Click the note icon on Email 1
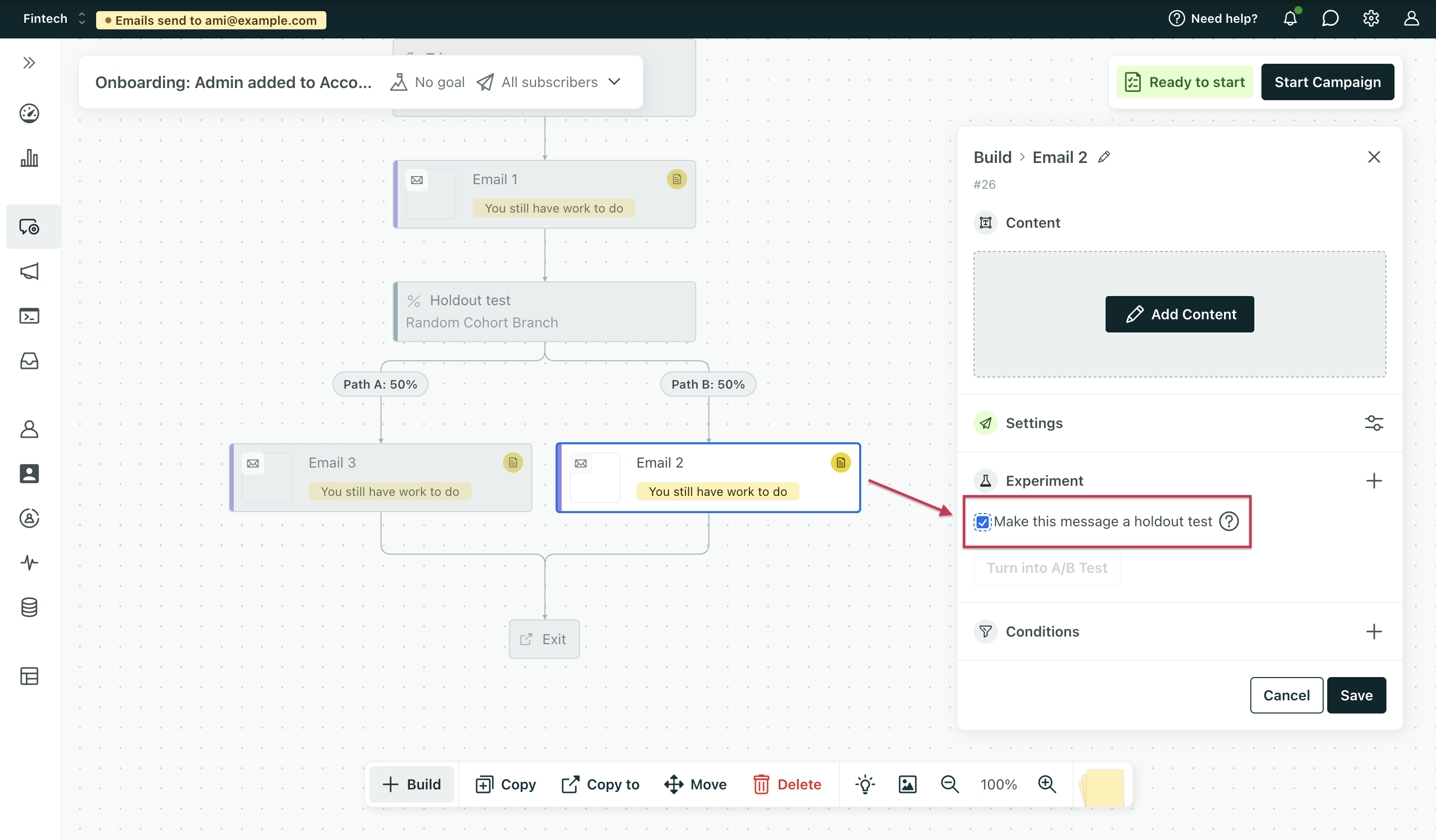 (x=677, y=180)
